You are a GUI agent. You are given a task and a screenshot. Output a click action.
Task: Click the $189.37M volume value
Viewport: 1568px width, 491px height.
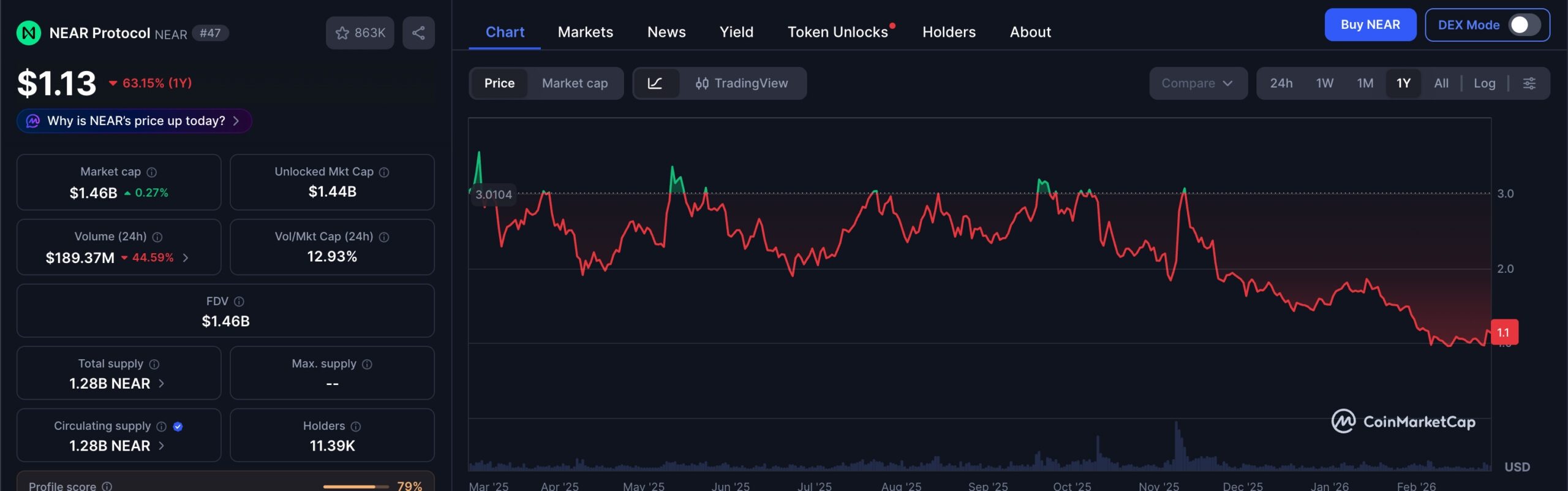pos(80,258)
